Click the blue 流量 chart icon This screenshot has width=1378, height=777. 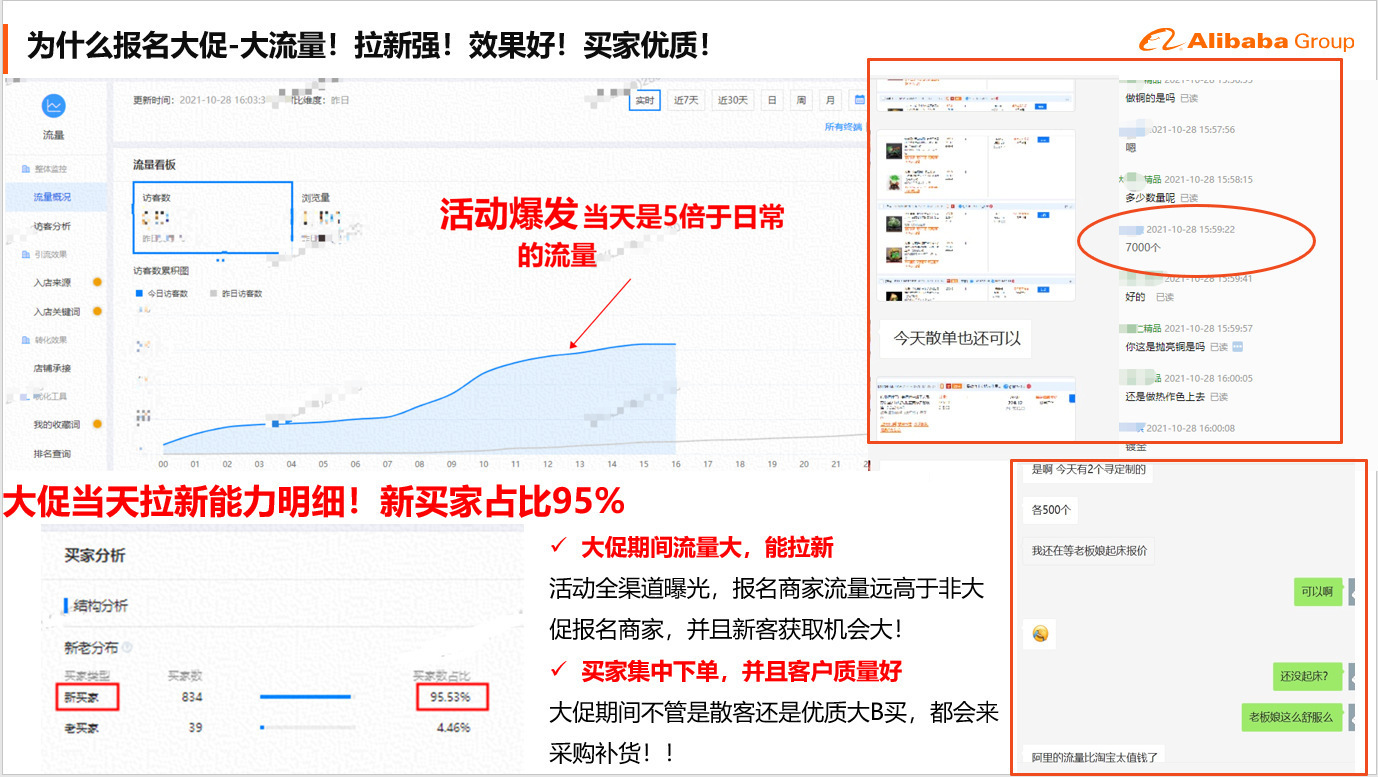pos(53,105)
